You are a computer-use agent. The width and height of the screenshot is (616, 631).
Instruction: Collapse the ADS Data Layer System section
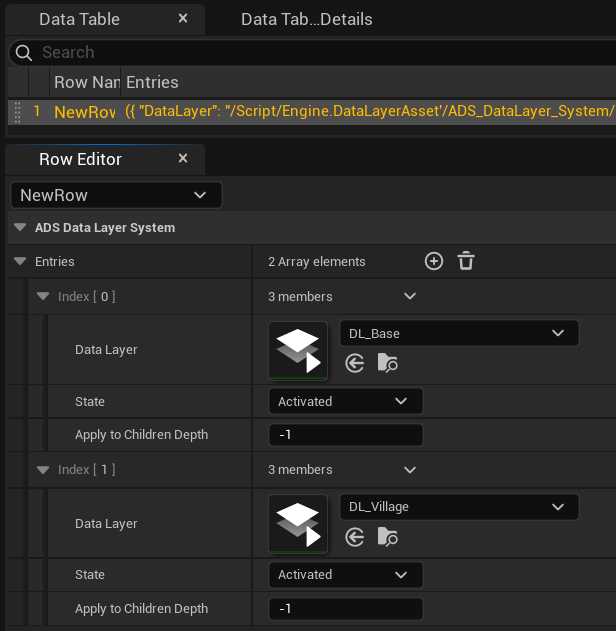[x=20, y=227]
